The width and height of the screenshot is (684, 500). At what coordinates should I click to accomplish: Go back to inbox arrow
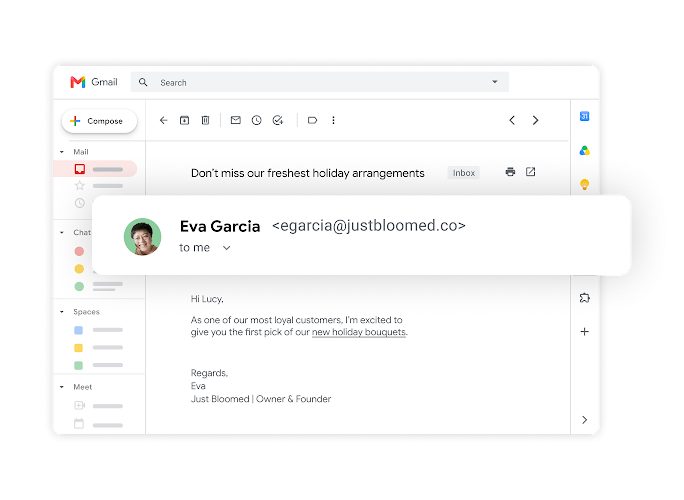pos(164,120)
